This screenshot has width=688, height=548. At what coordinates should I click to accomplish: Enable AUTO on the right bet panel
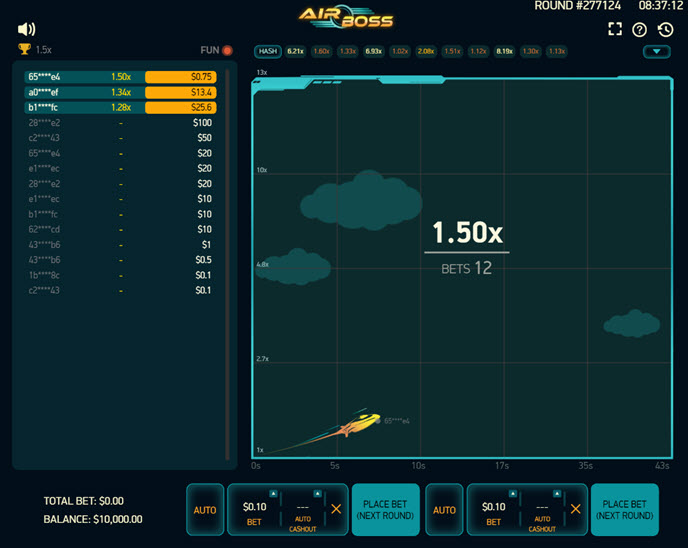[445, 510]
